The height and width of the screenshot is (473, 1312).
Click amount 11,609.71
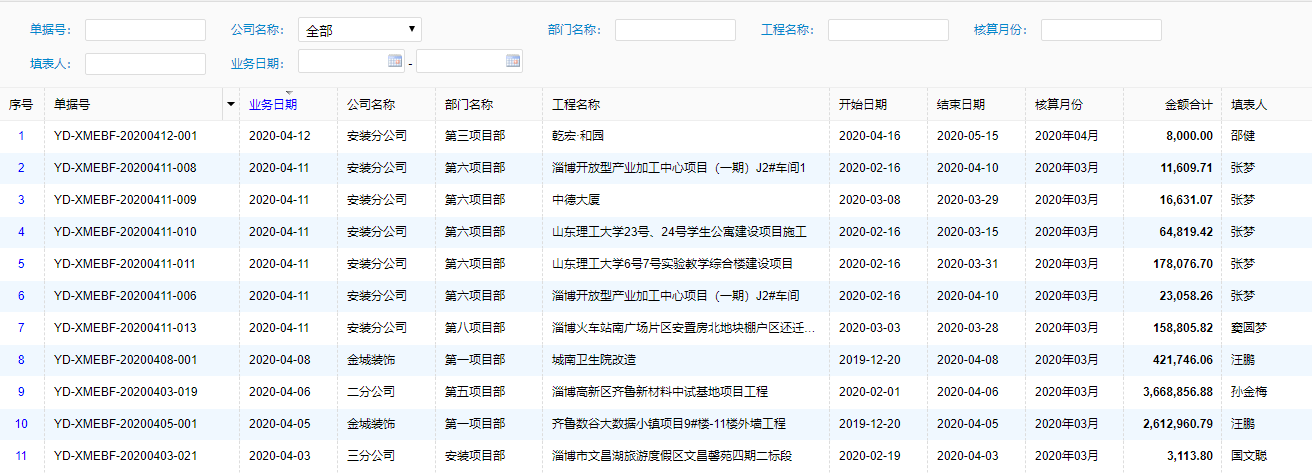click(x=1186, y=168)
